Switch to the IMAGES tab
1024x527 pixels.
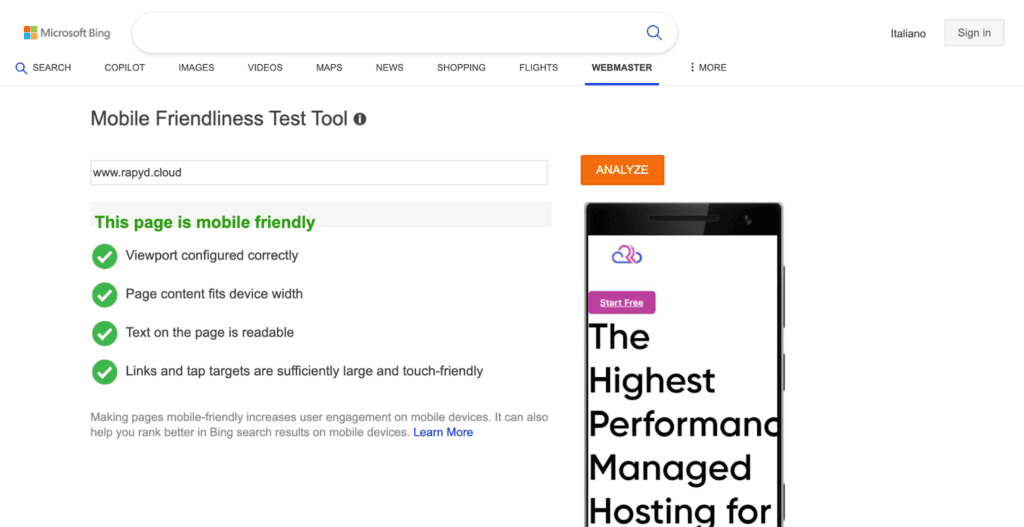pyautogui.click(x=197, y=67)
